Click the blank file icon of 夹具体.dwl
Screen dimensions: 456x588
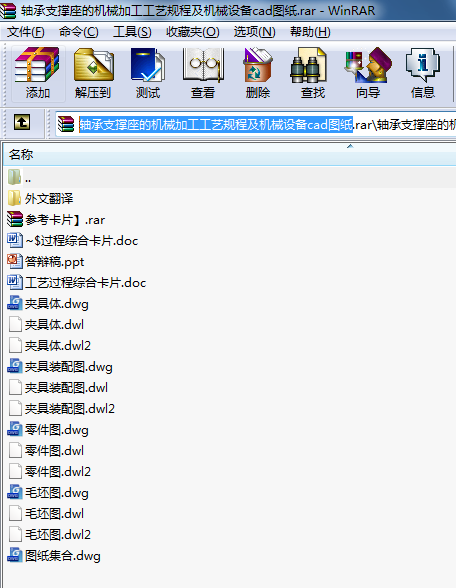tap(15, 324)
